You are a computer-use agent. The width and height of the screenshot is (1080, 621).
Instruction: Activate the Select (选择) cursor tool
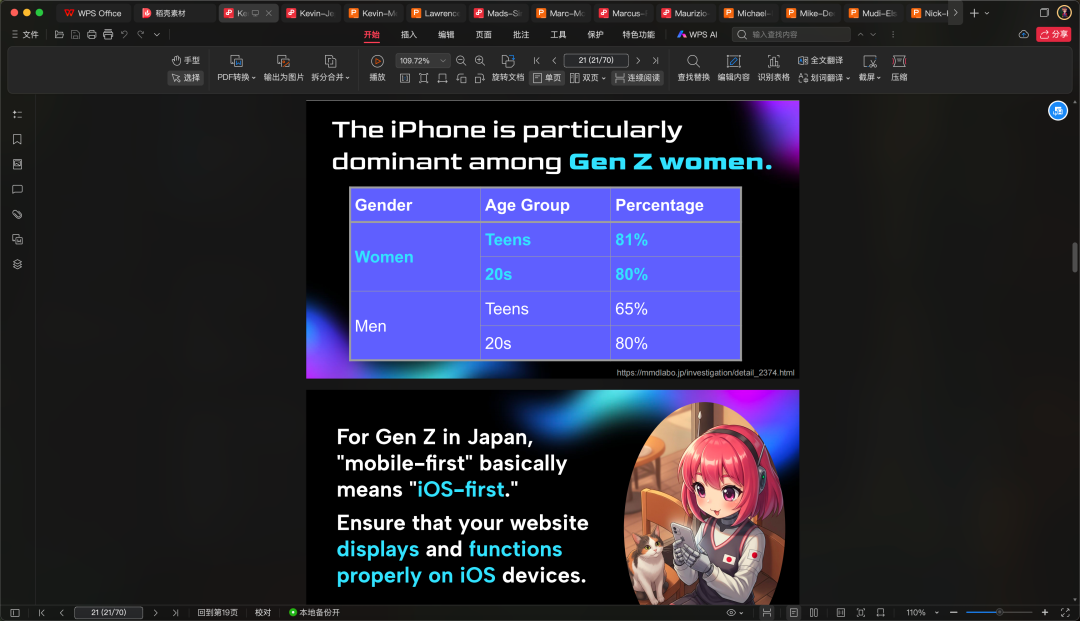click(x=185, y=78)
